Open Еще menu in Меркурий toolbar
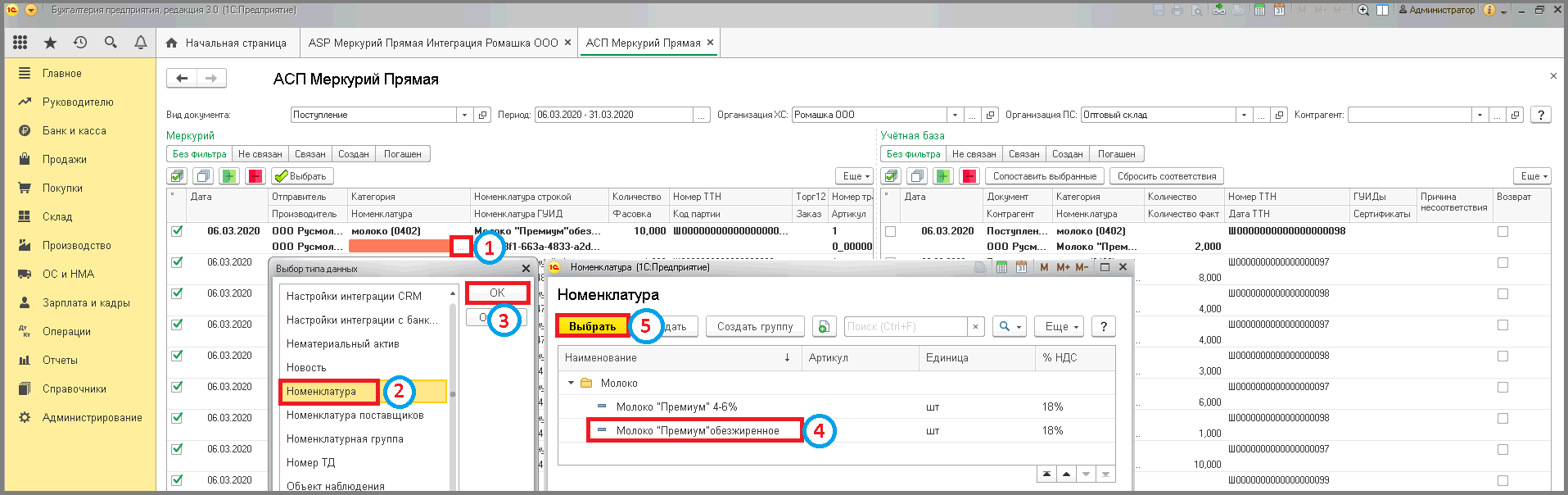 [x=856, y=176]
